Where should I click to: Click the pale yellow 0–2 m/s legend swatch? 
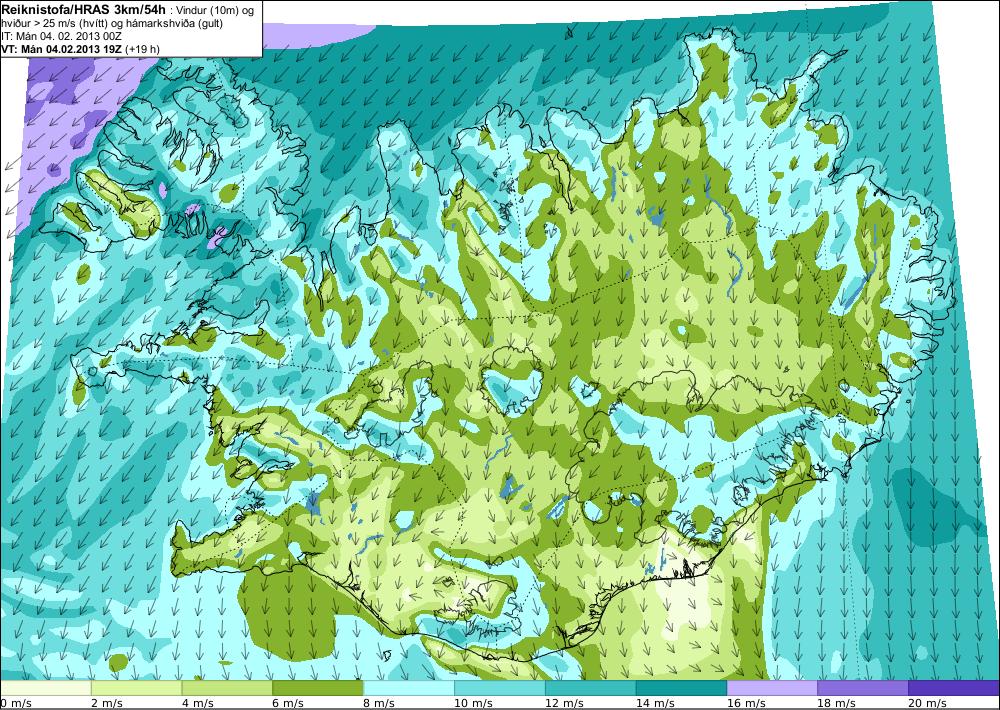click(x=45, y=688)
